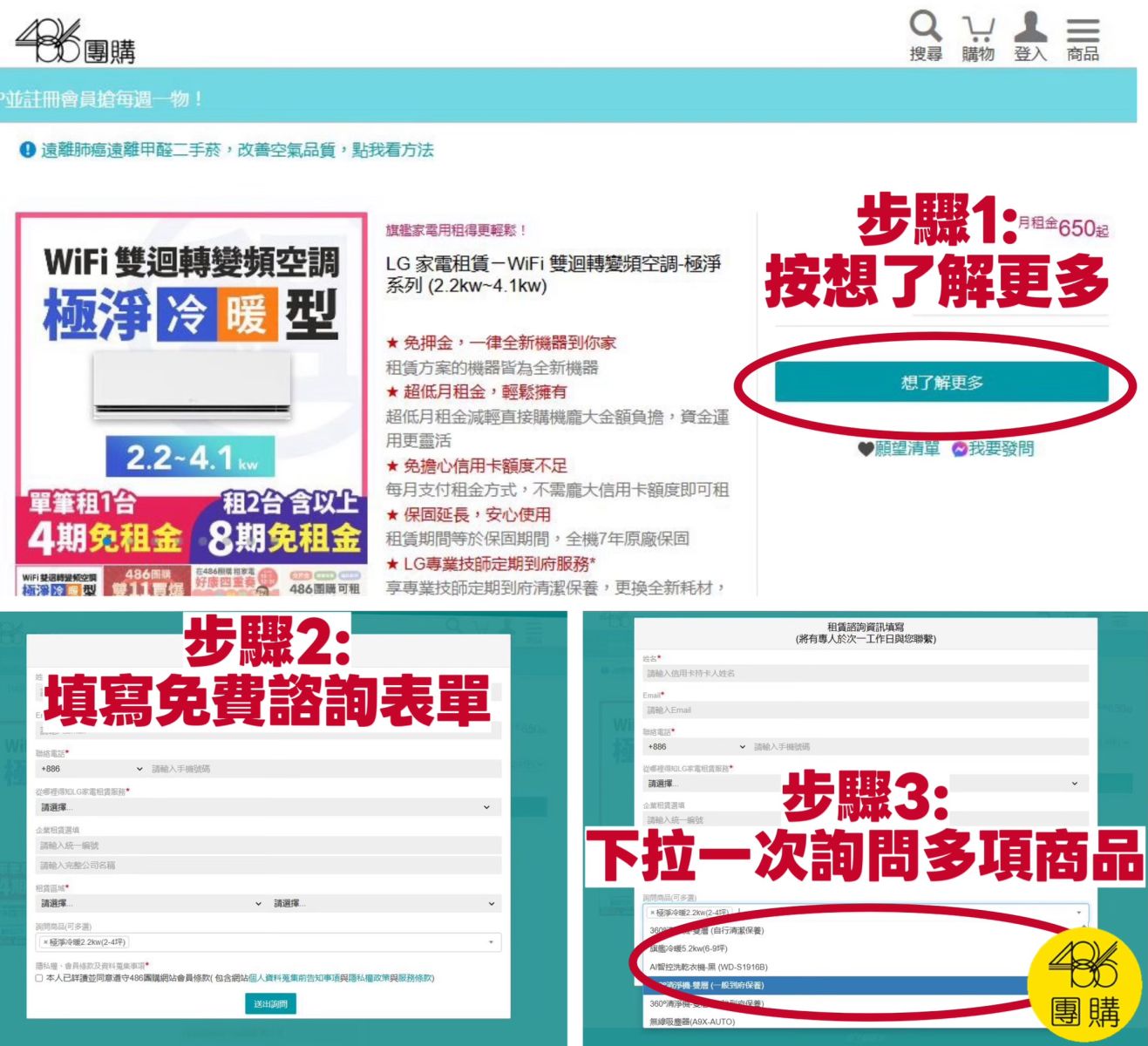
Task: Open the first rental region dropdown
Action: coord(148,903)
